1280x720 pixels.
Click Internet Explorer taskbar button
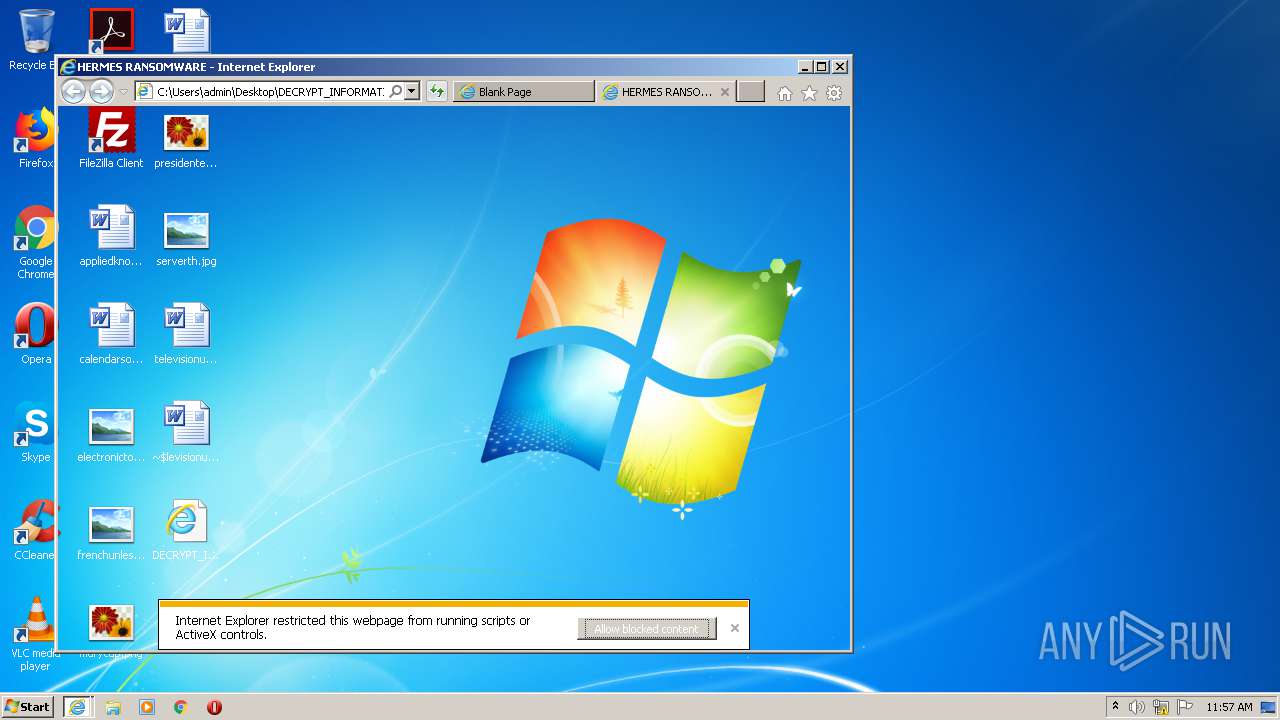[77, 707]
